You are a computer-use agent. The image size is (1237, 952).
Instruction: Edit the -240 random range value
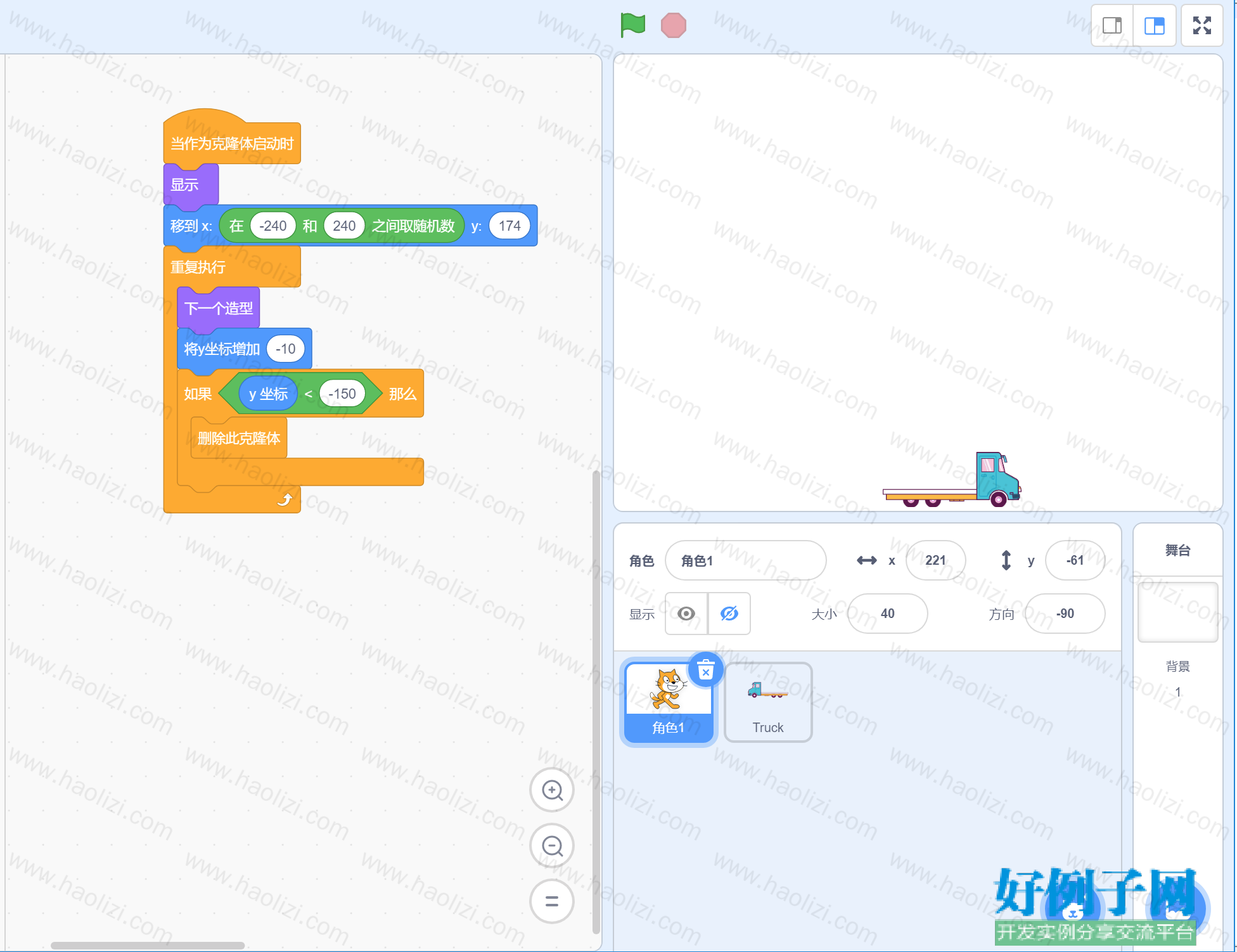[x=273, y=226]
